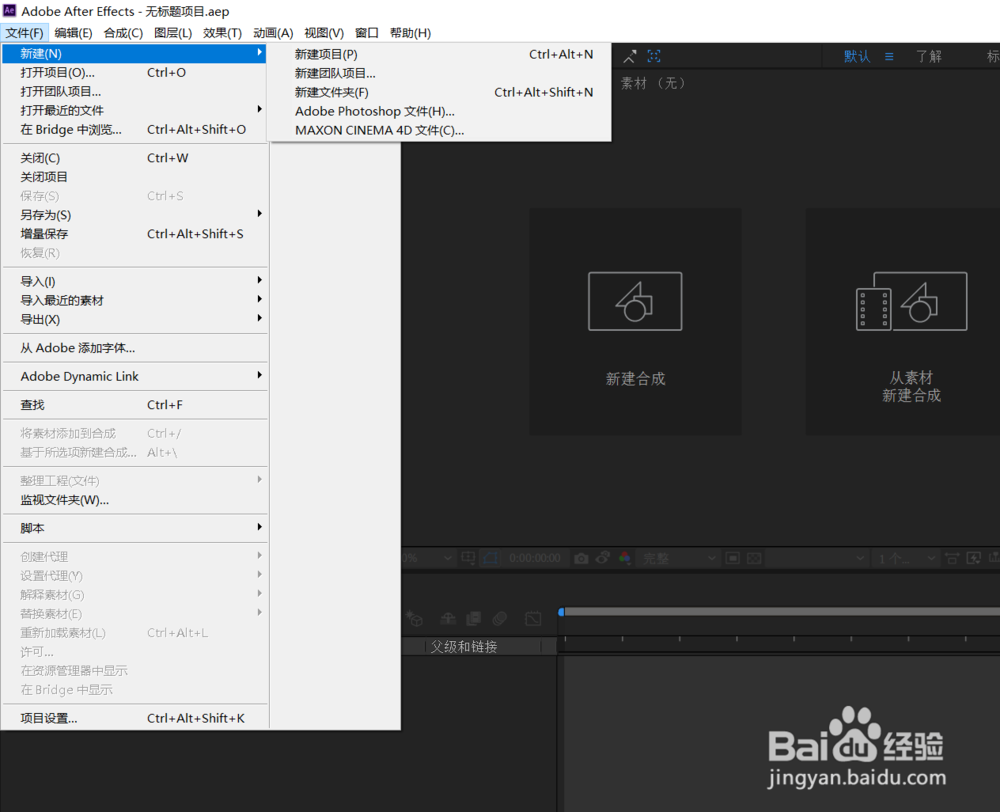1000x812 pixels.
Task: Open the grid and guide options icon
Action: pos(468,558)
